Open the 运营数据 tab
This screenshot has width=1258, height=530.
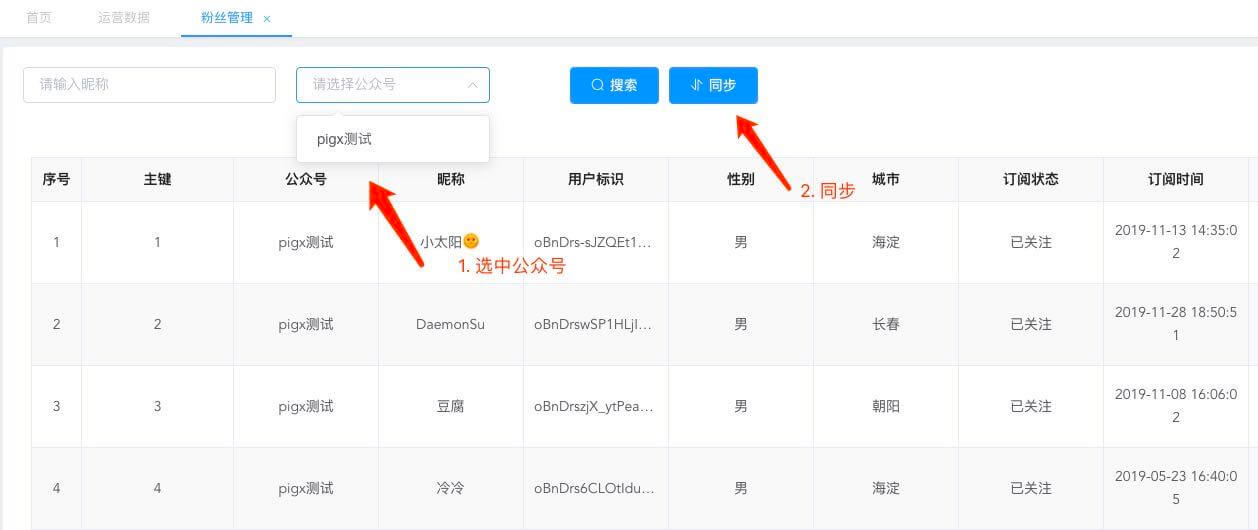pyautogui.click(x=124, y=18)
